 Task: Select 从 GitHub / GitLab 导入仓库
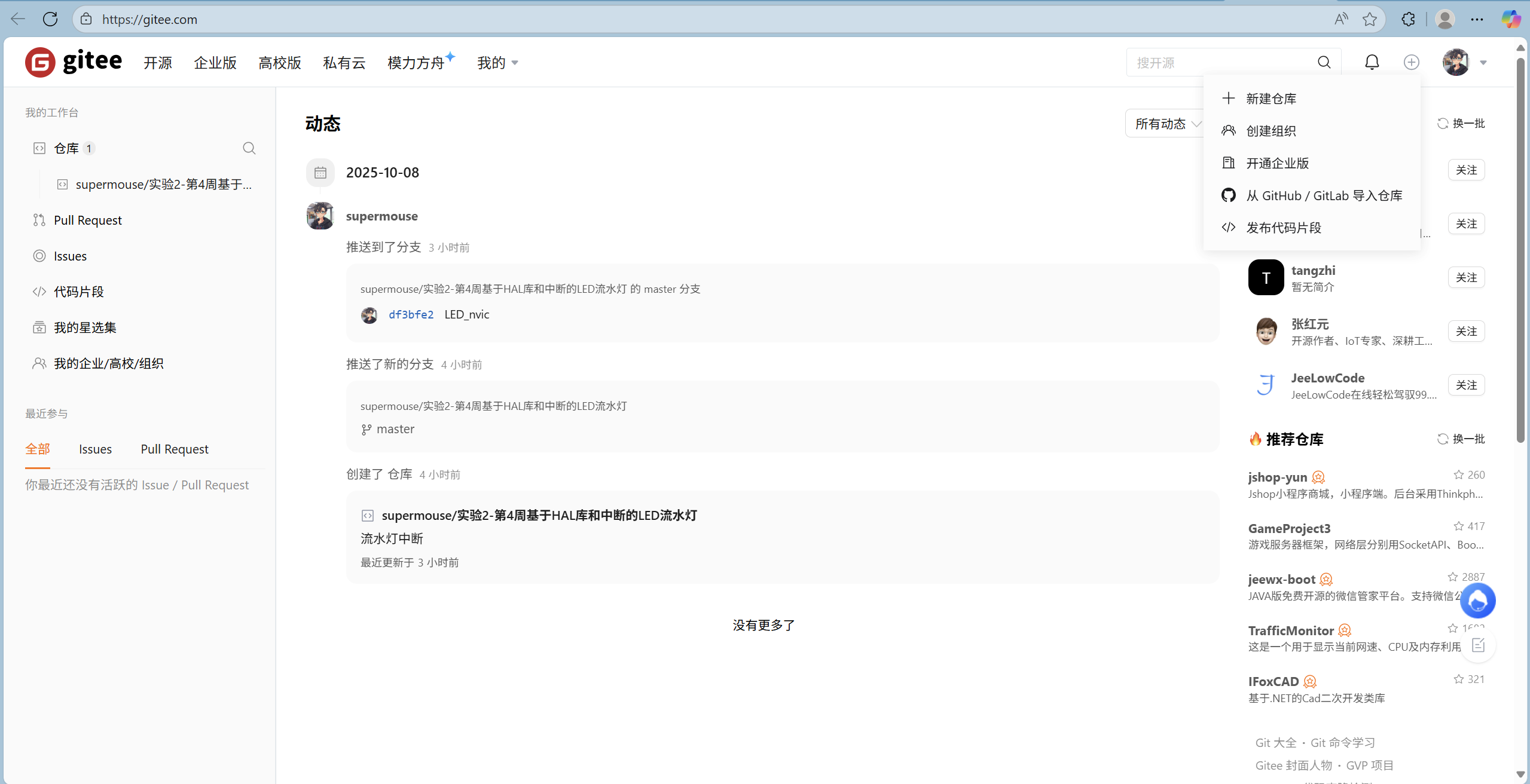1312,195
